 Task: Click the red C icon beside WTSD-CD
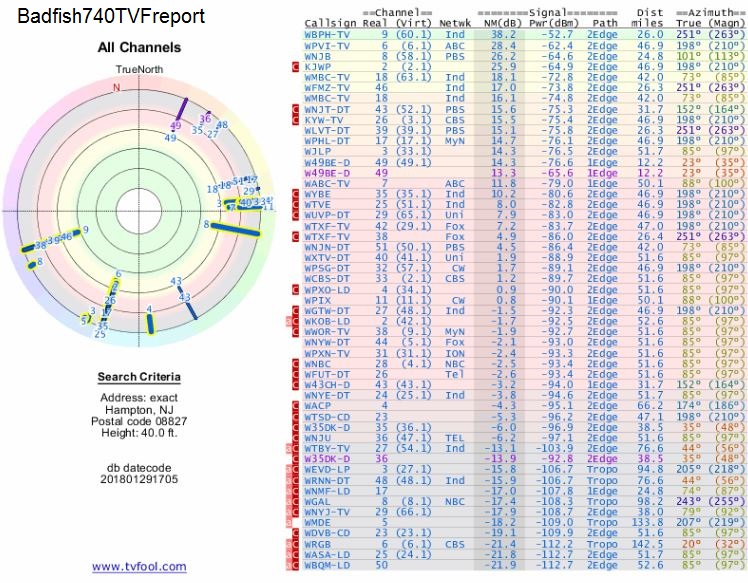[295, 416]
